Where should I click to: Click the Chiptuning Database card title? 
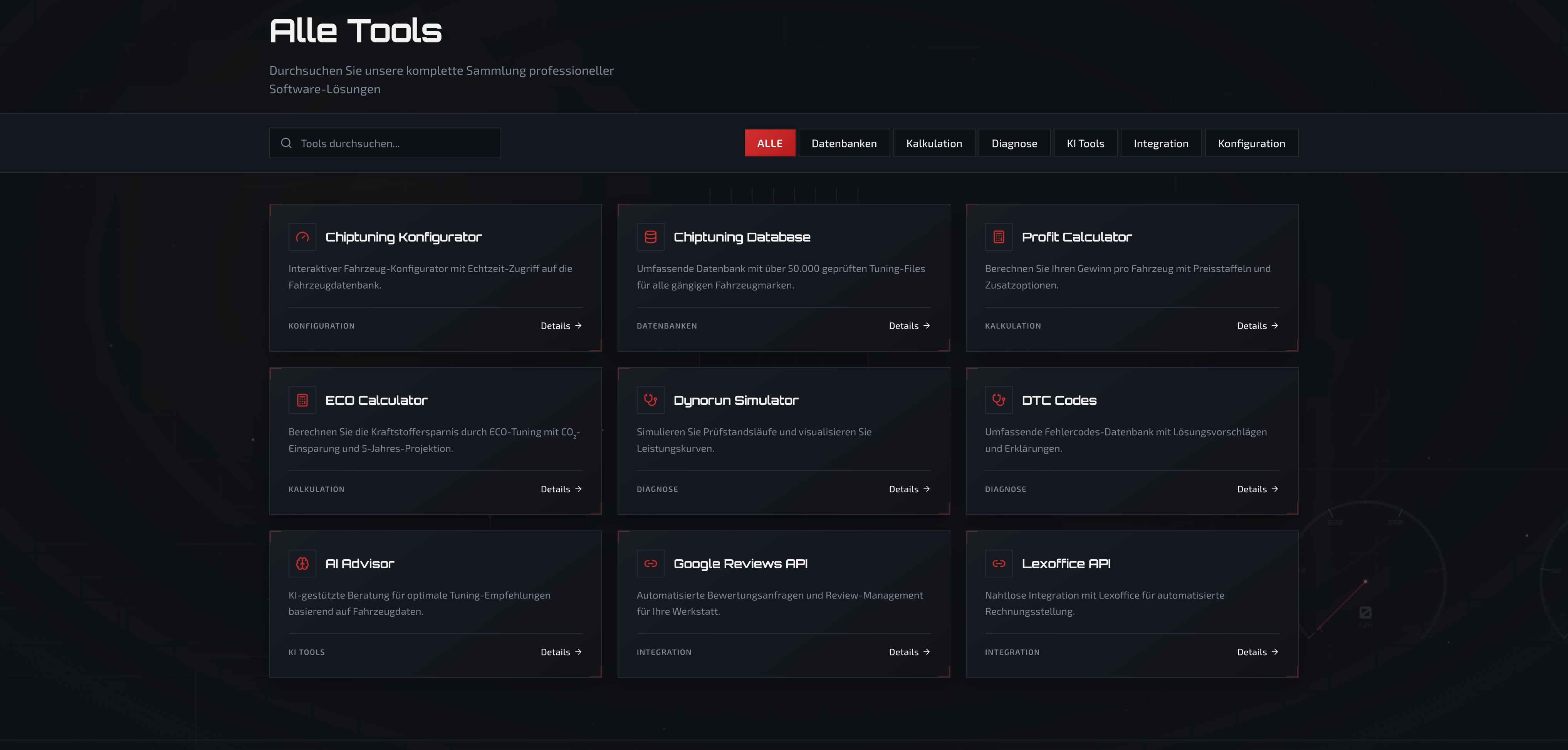pos(742,237)
